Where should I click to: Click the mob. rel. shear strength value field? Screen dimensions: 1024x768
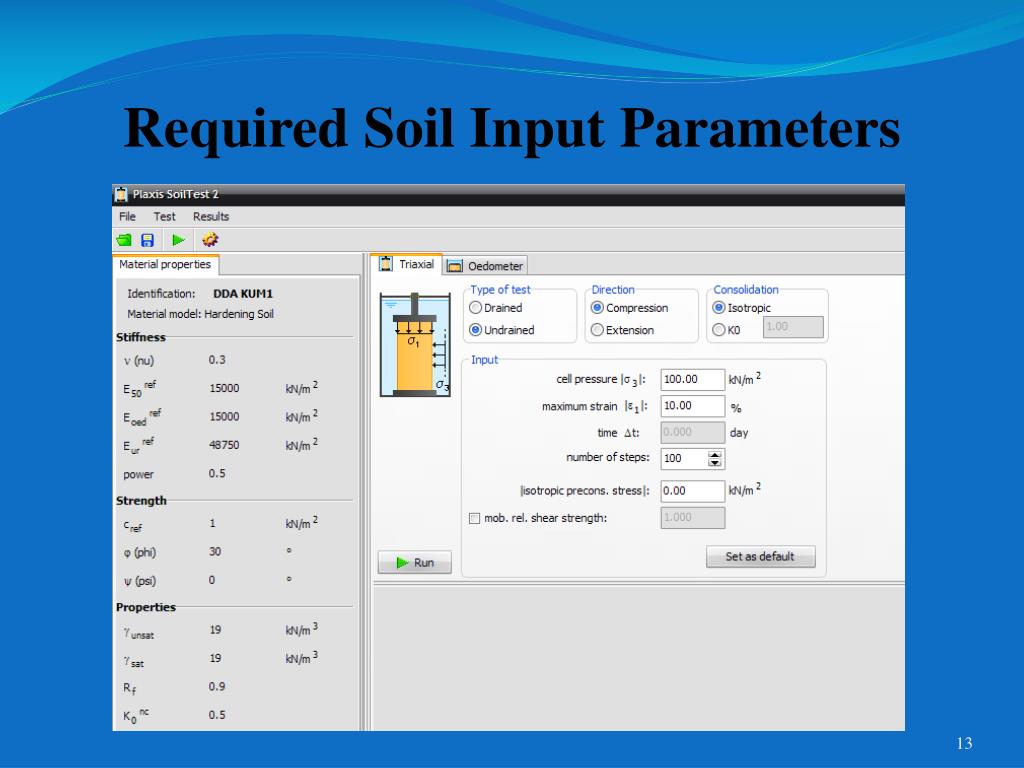pyautogui.click(x=692, y=517)
